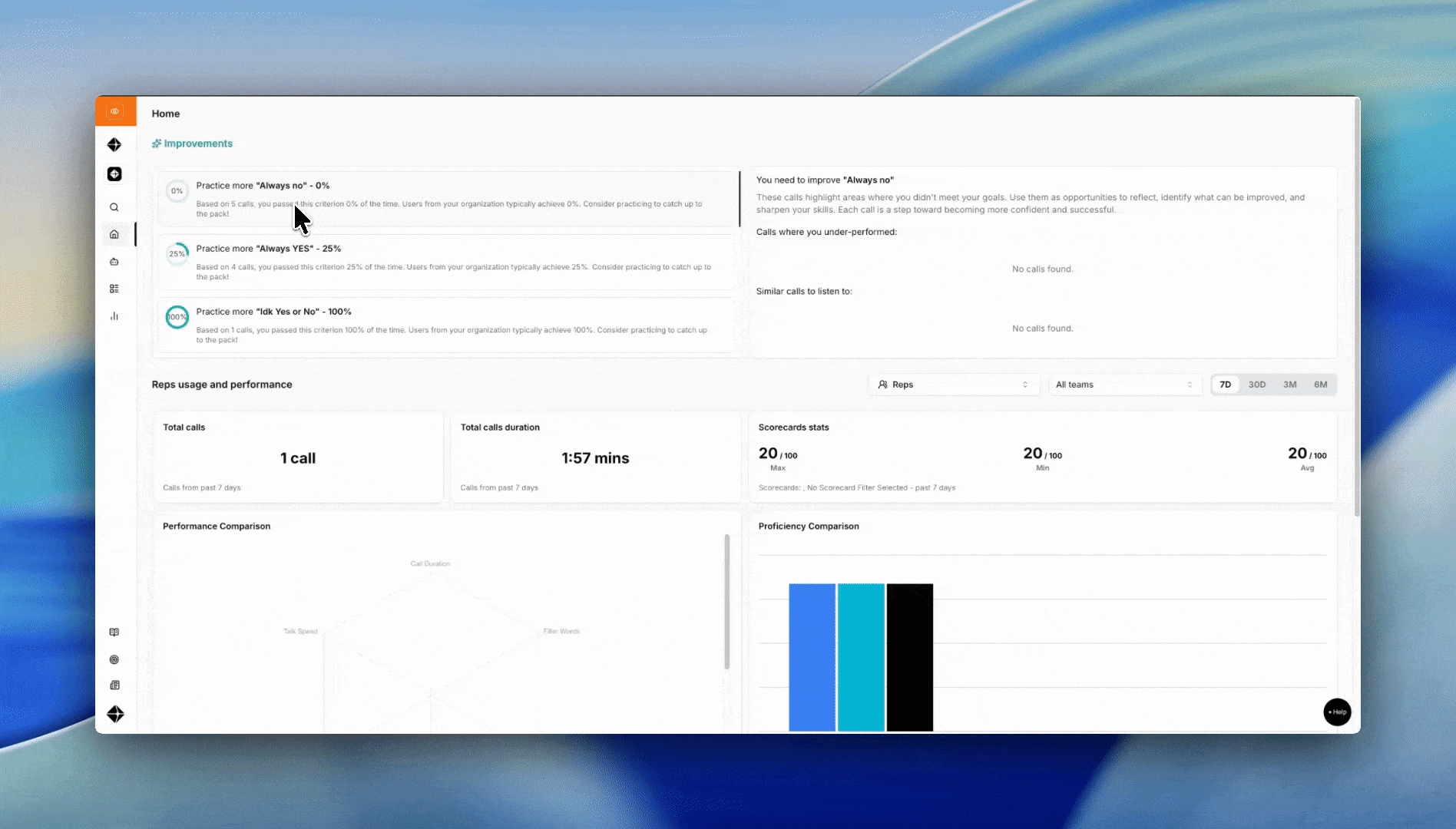The height and width of the screenshot is (829, 1456).
Task: Click the "Performance Comparison" title
Action: pyautogui.click(x=217, y=527)
